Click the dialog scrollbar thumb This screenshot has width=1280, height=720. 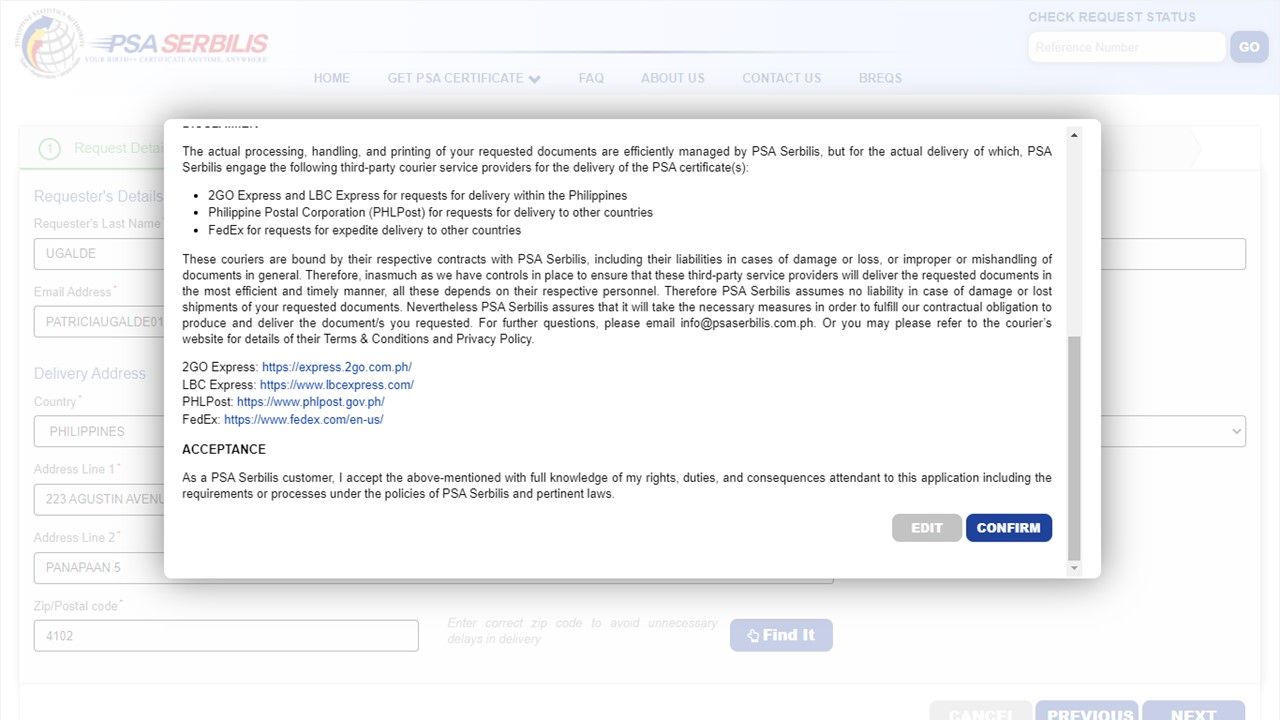pos(1074,448)
